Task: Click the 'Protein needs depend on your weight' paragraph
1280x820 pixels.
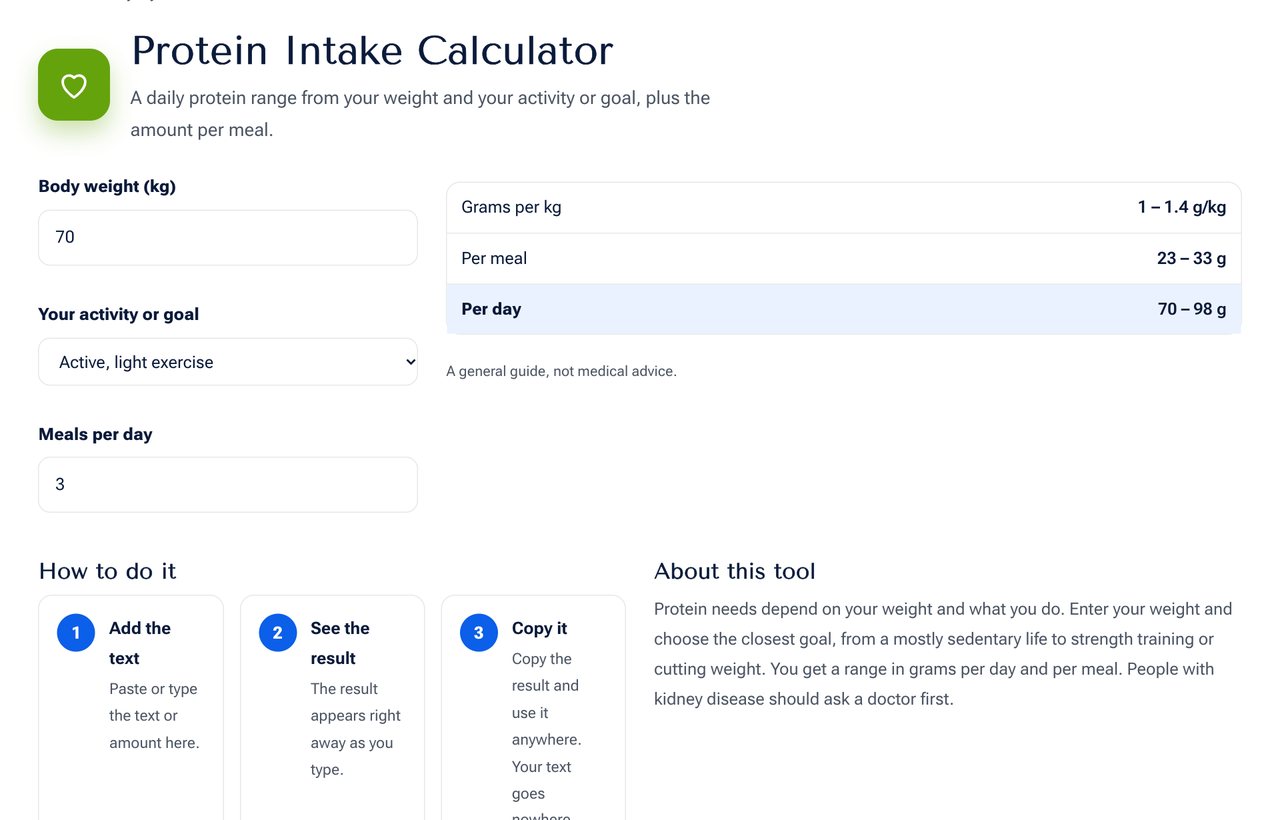Action: point(943,654)
